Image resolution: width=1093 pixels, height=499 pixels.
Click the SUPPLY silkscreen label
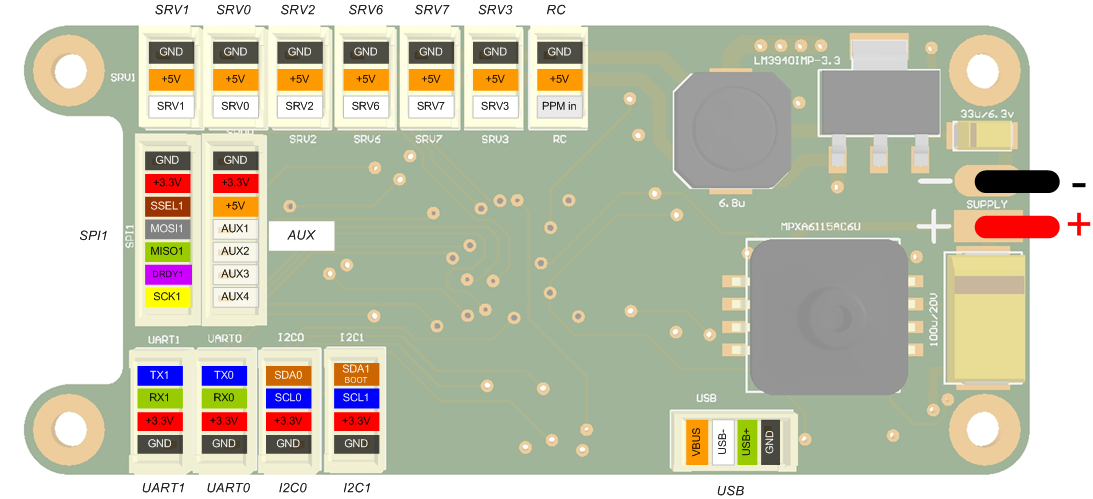986,205
